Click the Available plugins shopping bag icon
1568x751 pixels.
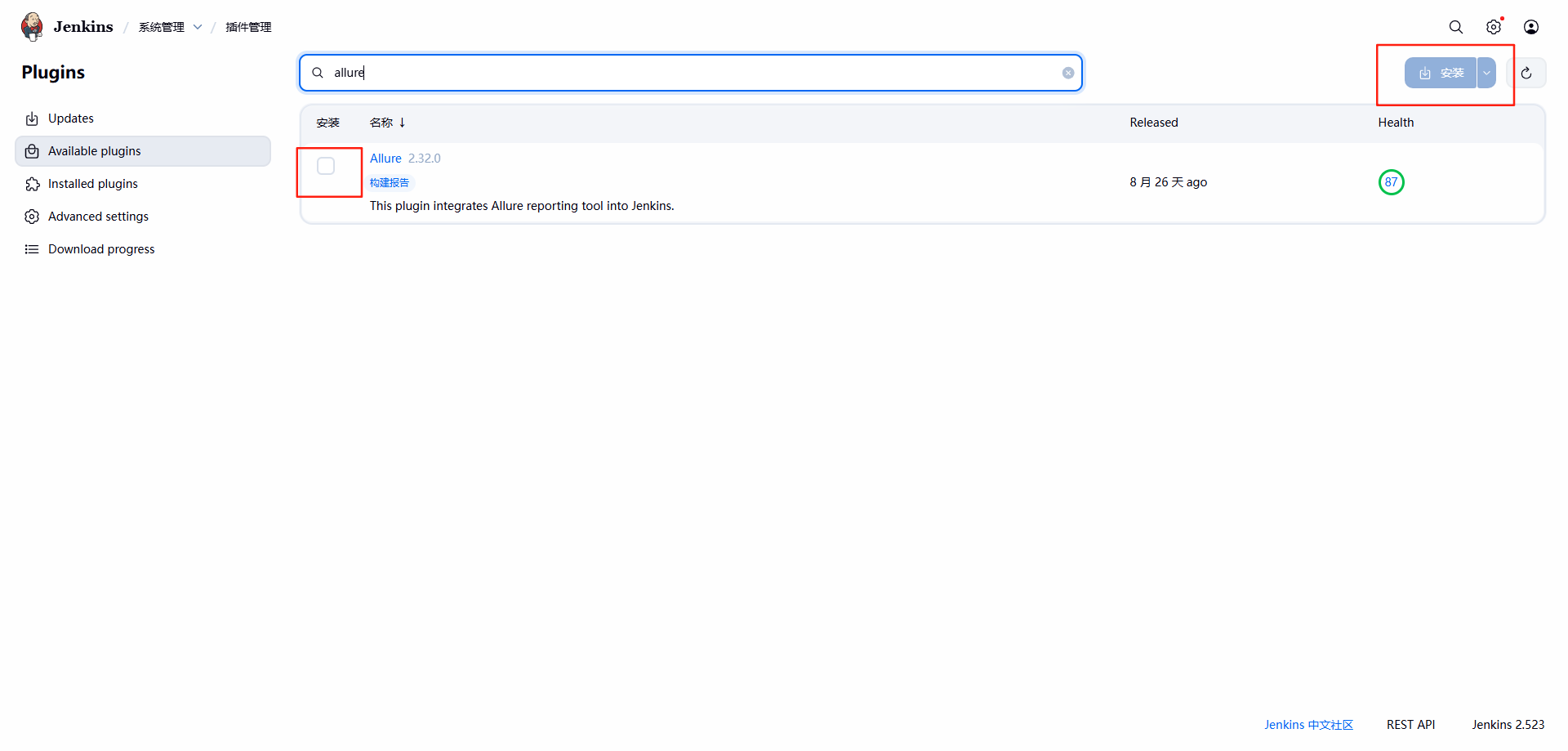coord(32,151)
